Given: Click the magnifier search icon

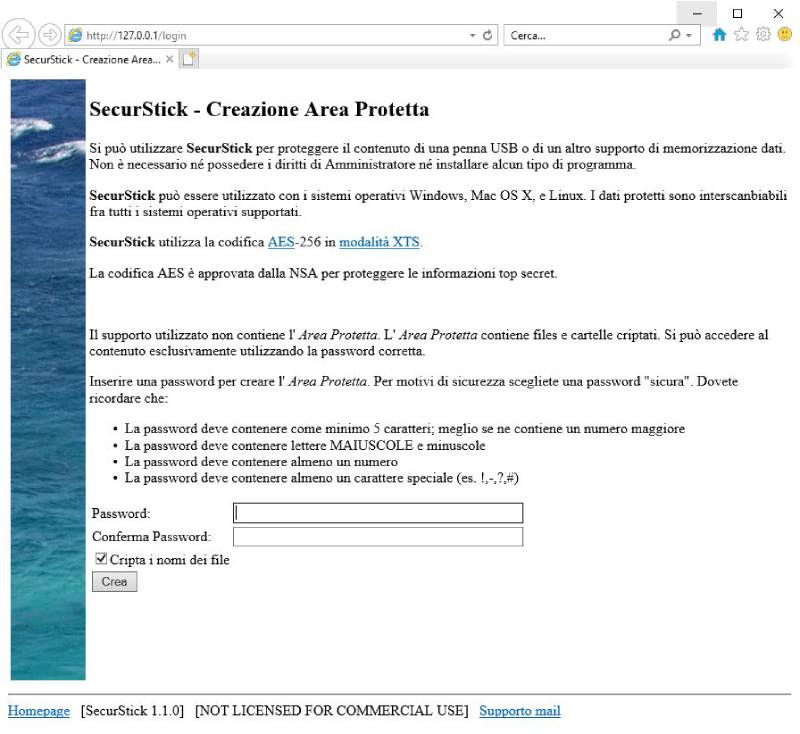Looking at the screenshot, I should pos(674,35).
